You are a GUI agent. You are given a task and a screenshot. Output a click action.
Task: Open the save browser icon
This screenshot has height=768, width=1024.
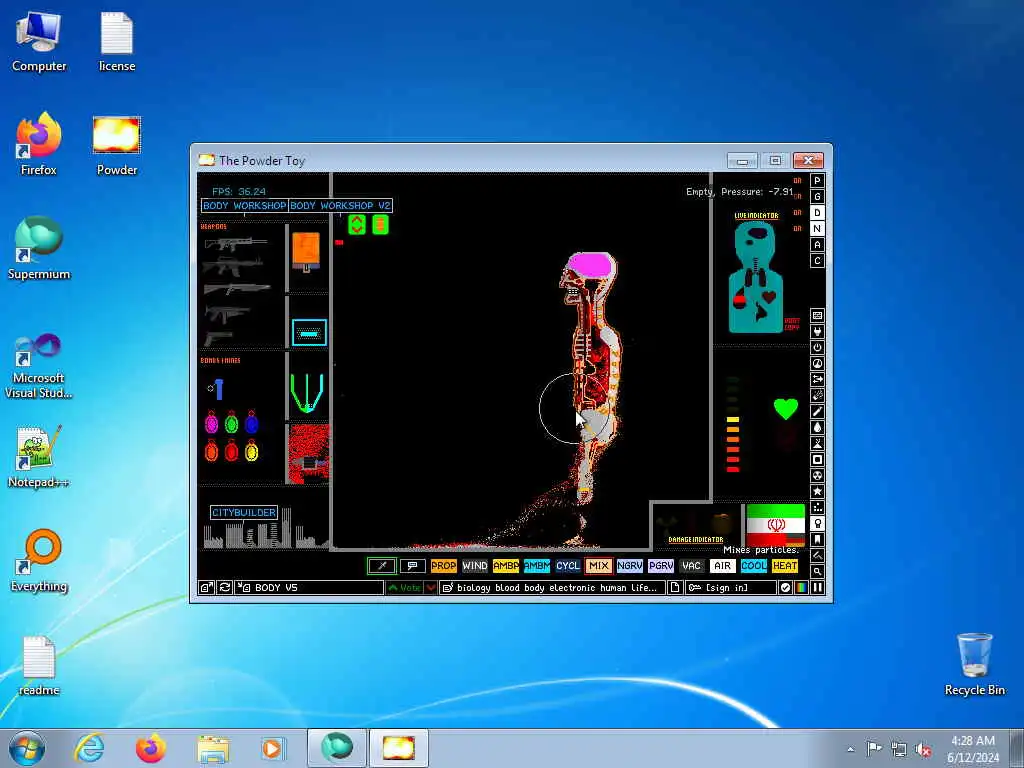click(206, 588)
